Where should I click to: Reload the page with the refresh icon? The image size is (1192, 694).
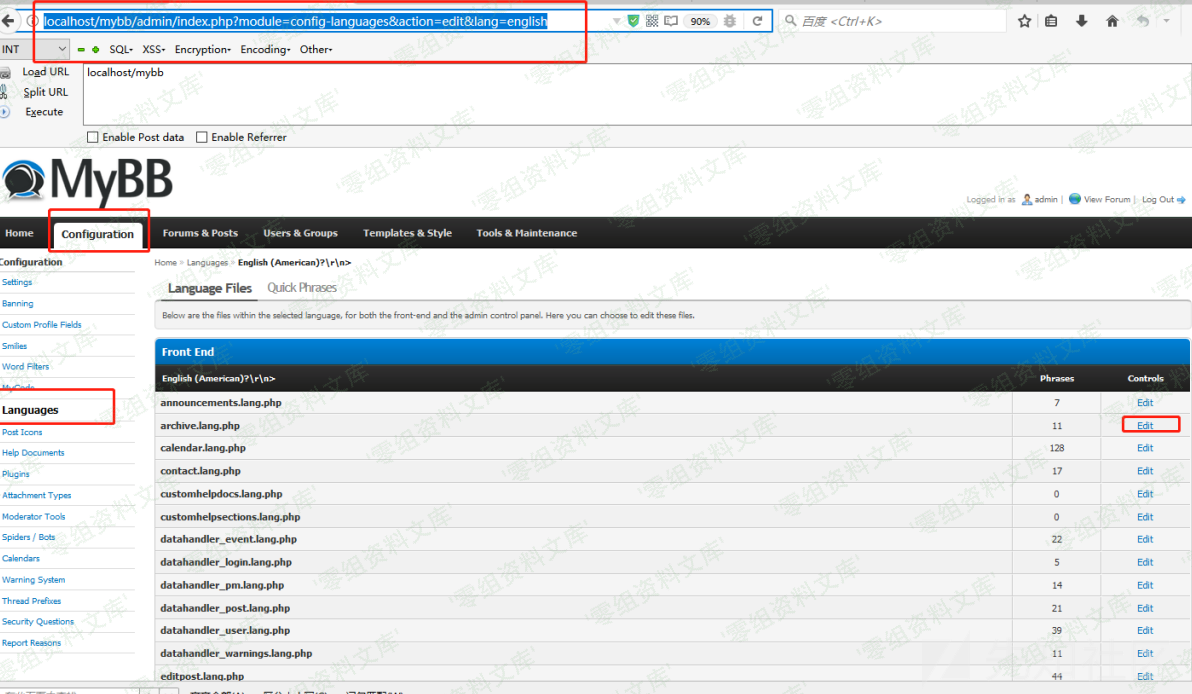click(757, 21)
